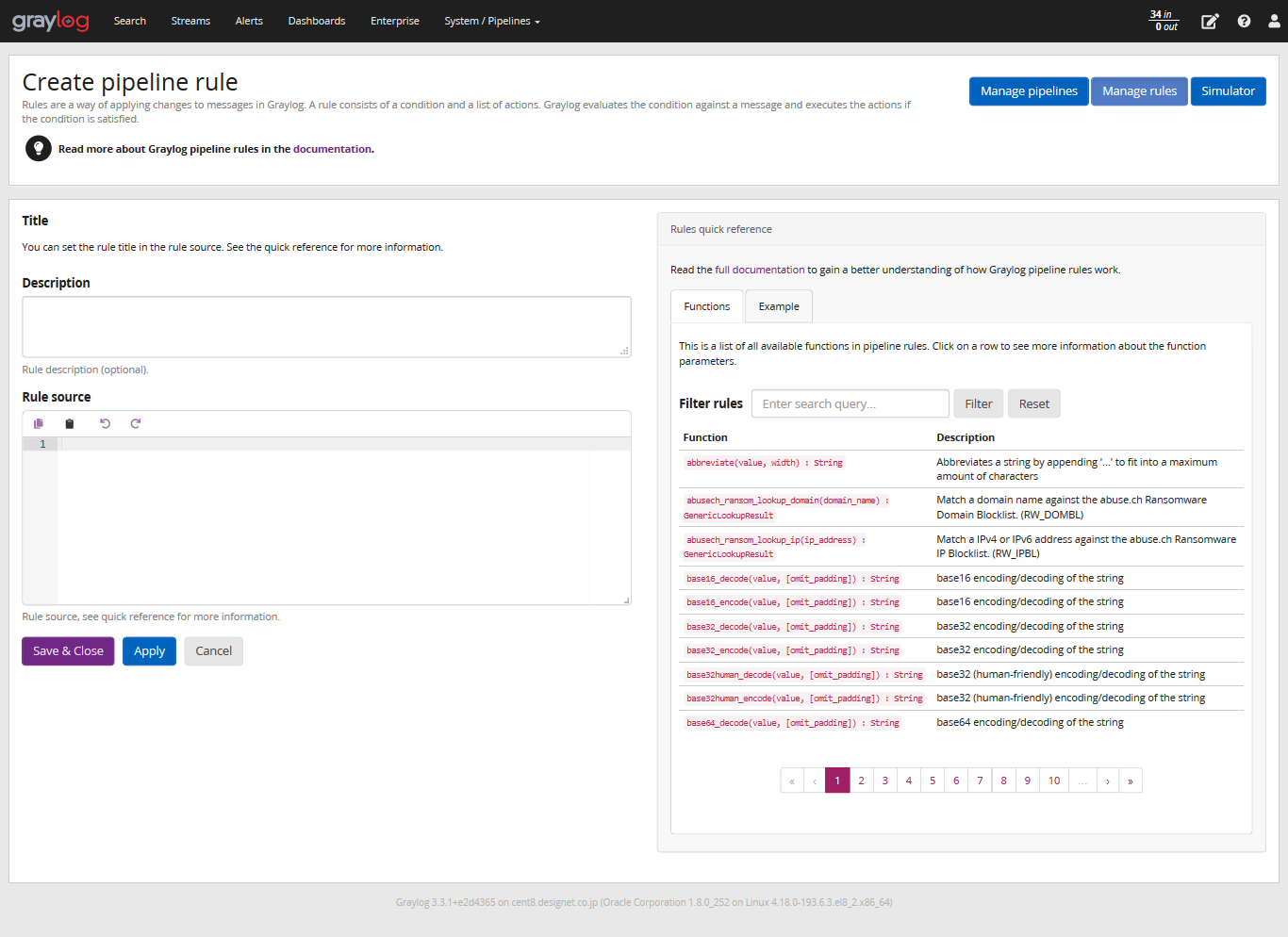Navigate to Dashboards

click(317, 21)
